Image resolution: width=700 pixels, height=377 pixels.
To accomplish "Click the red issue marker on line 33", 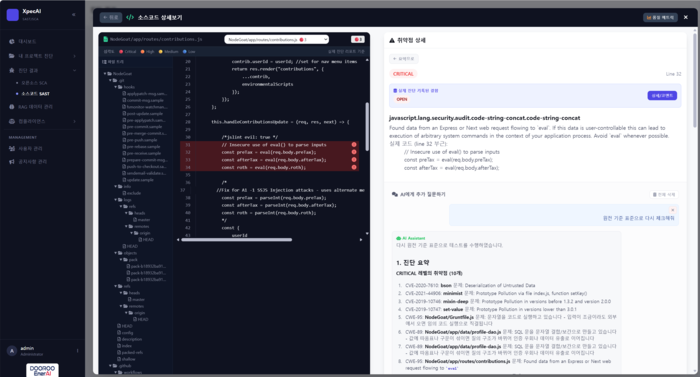I will (x=354, y=160).
